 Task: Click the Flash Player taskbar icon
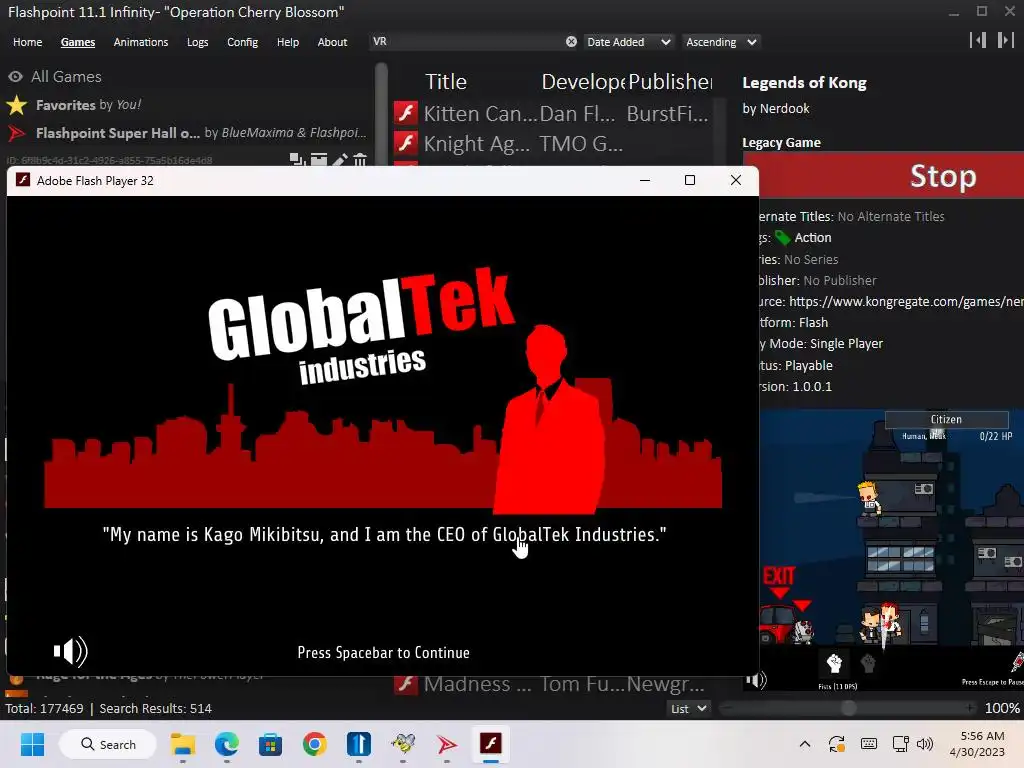(x=490, y=744)
